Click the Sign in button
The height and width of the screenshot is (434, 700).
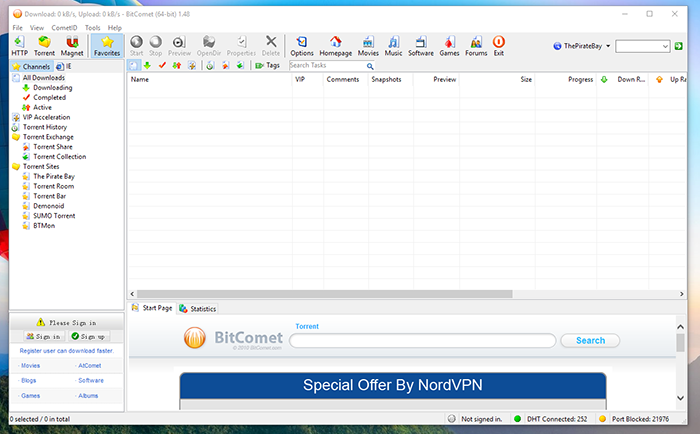click(x=43, y=336)
